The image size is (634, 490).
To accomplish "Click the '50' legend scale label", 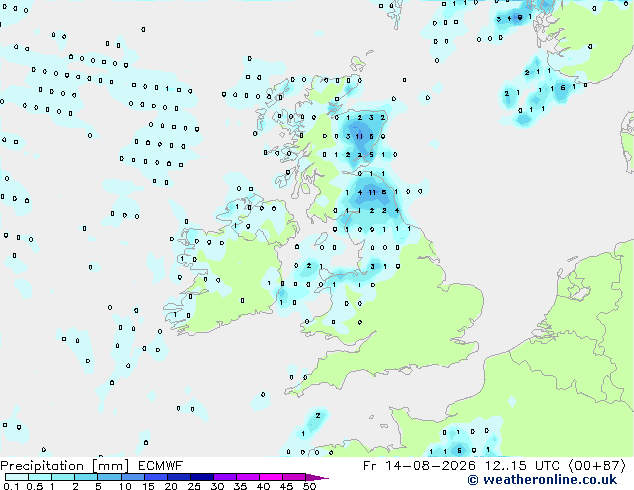I will [309, 486].
